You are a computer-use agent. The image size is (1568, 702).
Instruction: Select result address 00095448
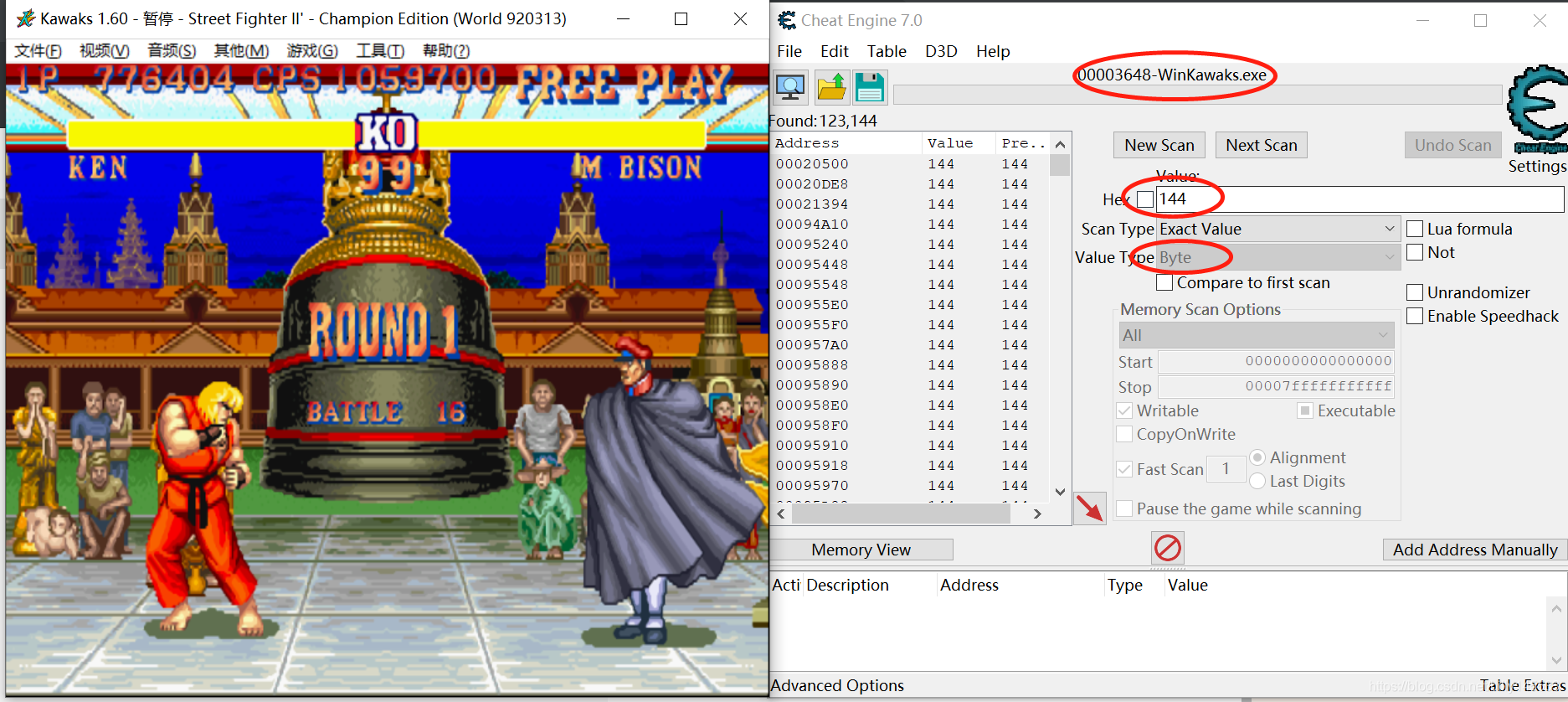812,264
